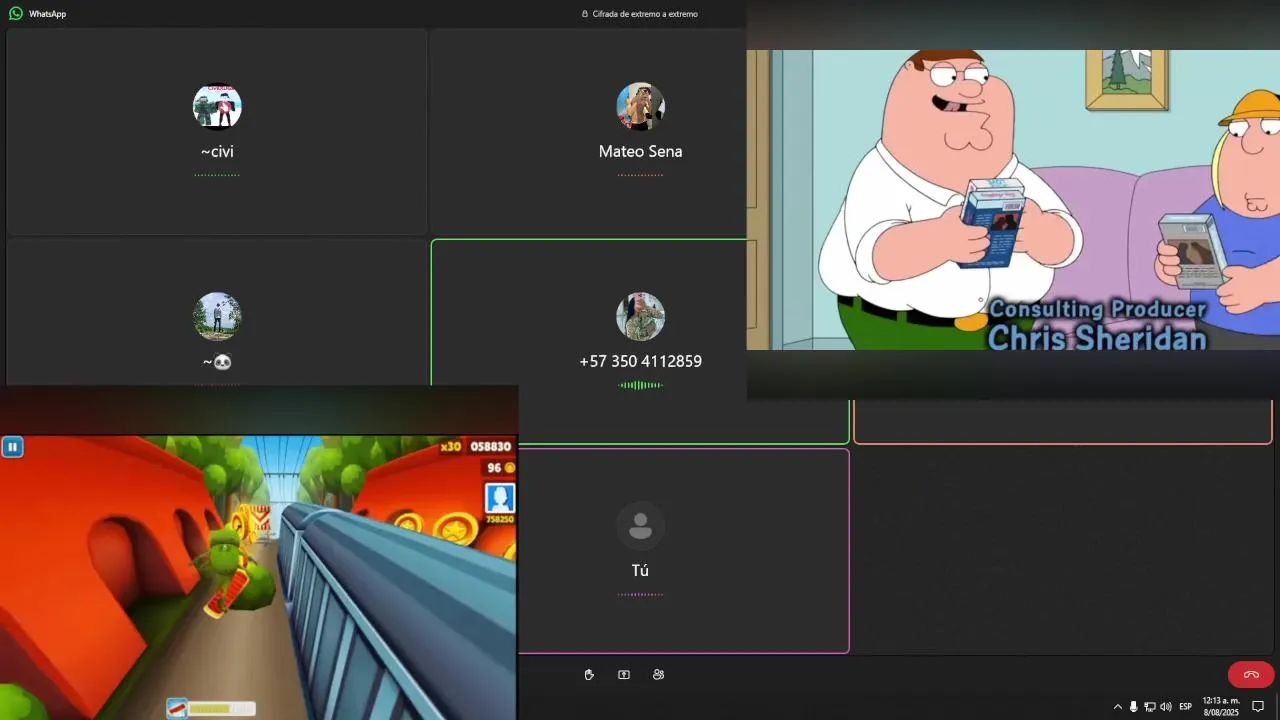This screenshot has width=1280, height=720.
Task: Click the 058830 score in the game
Action: tap(491, 447)
